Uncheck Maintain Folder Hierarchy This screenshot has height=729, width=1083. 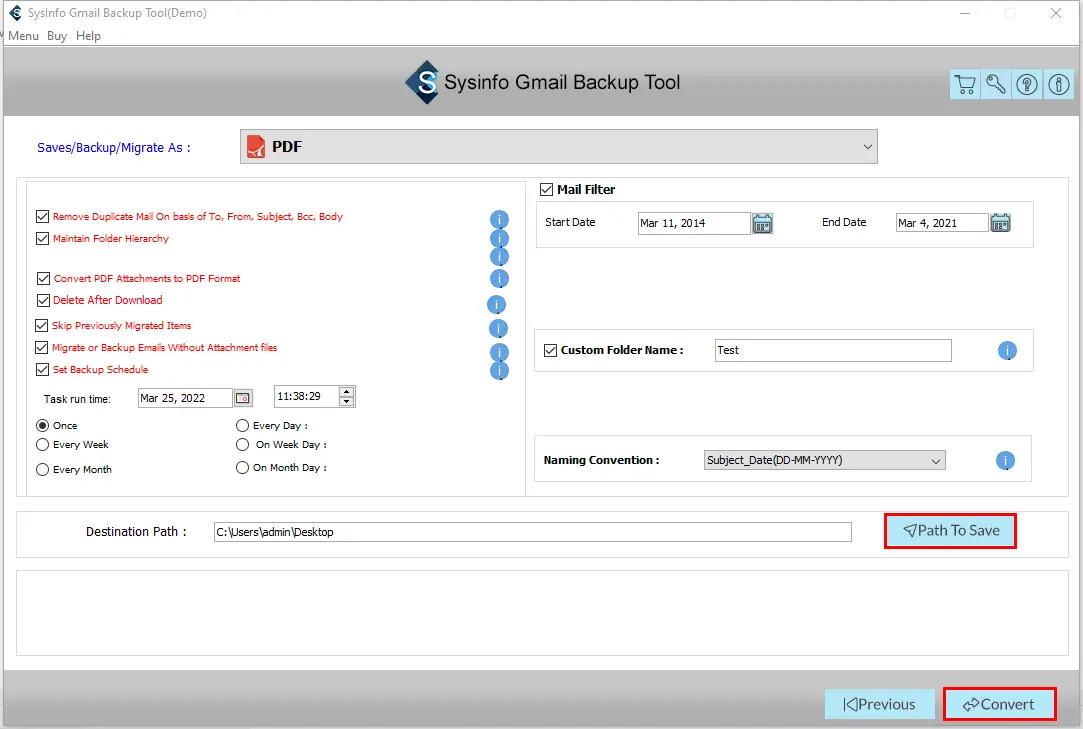42,238
